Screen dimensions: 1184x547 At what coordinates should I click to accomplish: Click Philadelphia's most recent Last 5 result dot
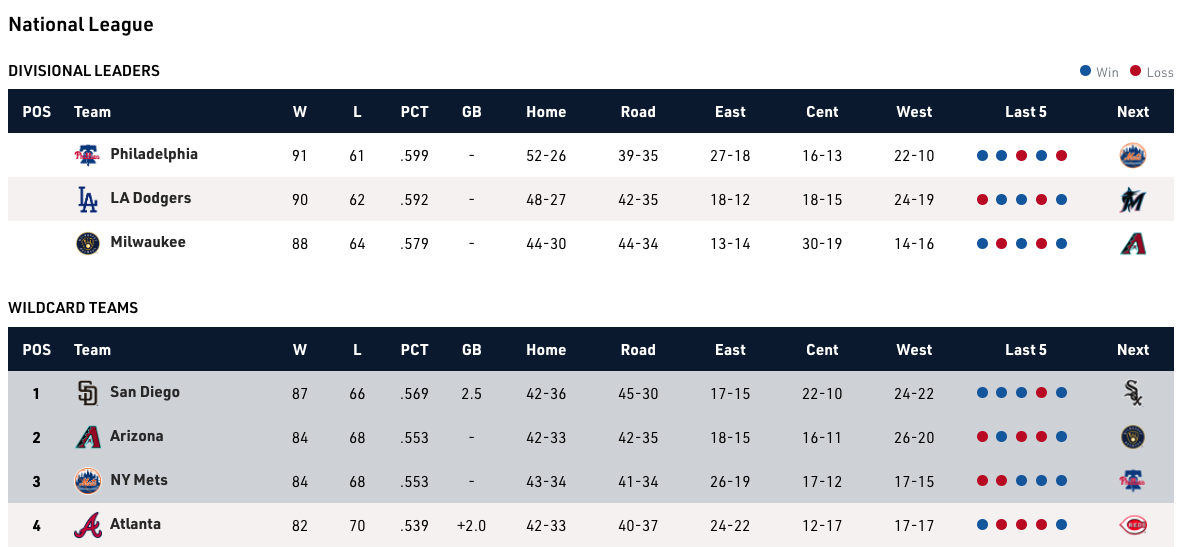point(1061,156)
